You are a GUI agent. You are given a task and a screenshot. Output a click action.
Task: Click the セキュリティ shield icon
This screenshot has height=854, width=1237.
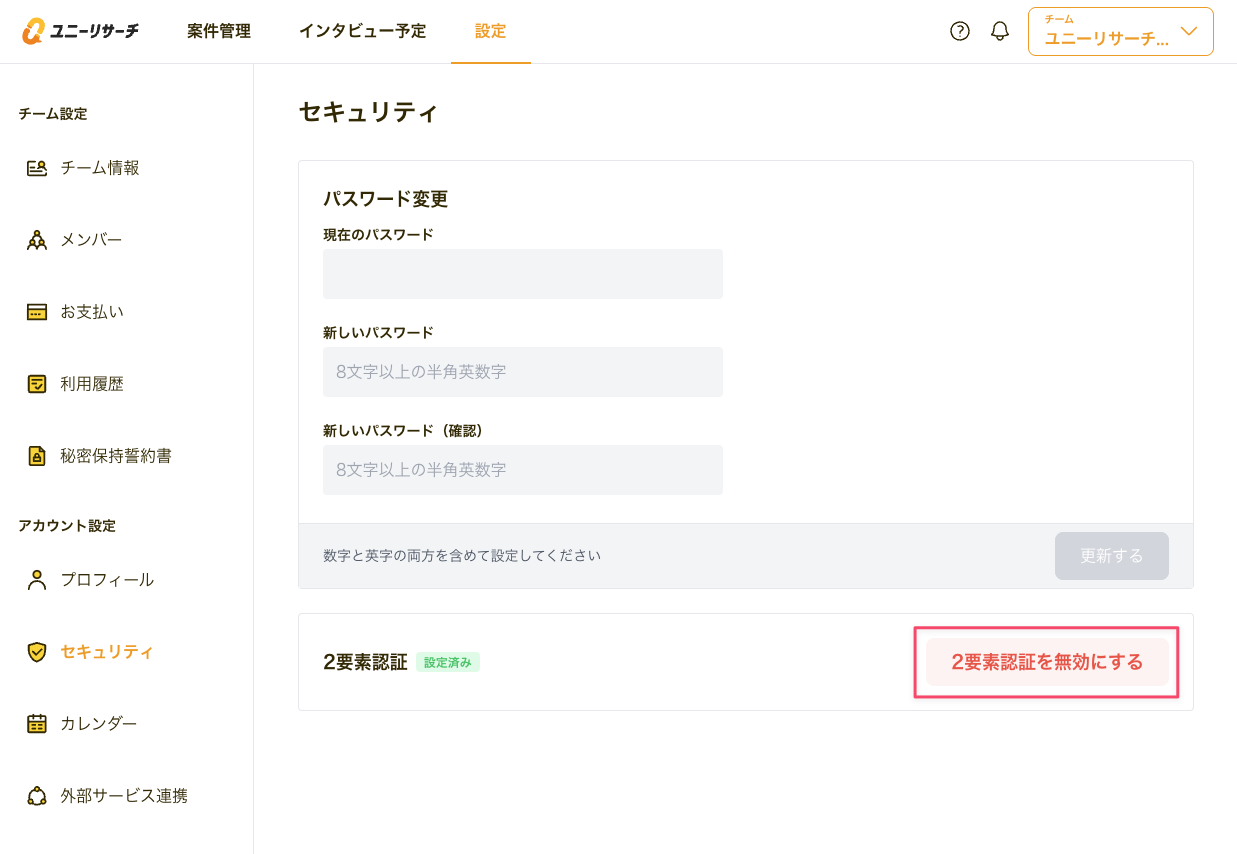(x=37, y=652)
